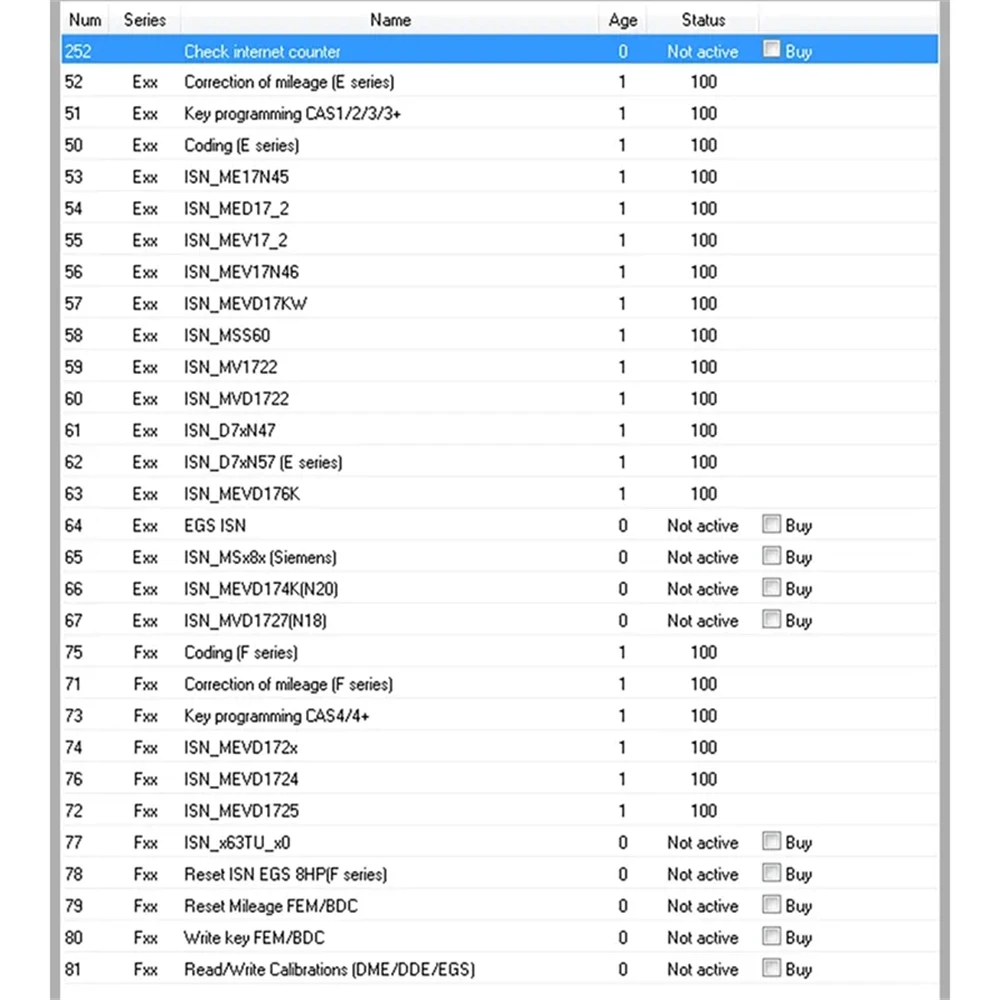Highlight the Coding (F series) row
Screen dimensions: 1000x1000
tap(499, 652)
